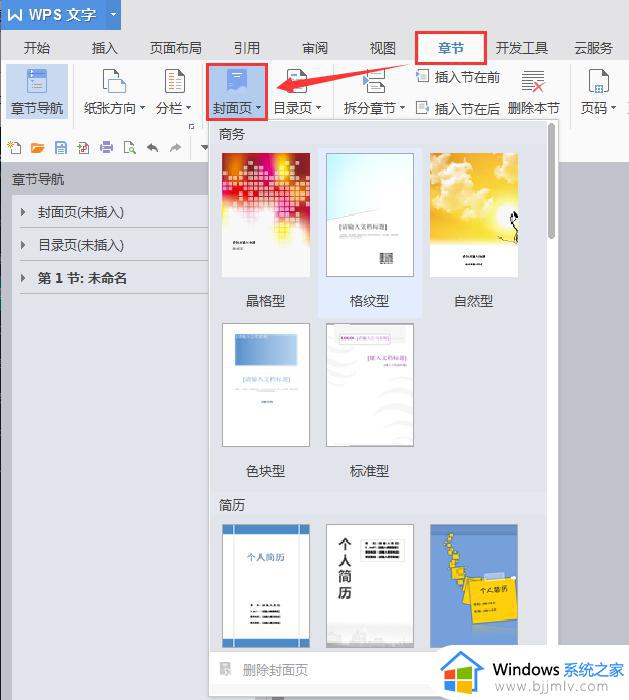The height and width of the screenshot is (700, 629).
Task: Switch to the 插入 tab
Action: coord(104,48)
